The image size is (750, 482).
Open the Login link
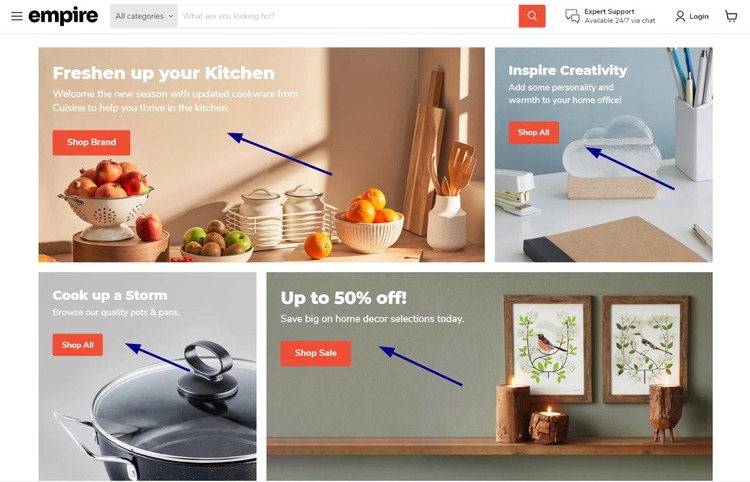698,16
